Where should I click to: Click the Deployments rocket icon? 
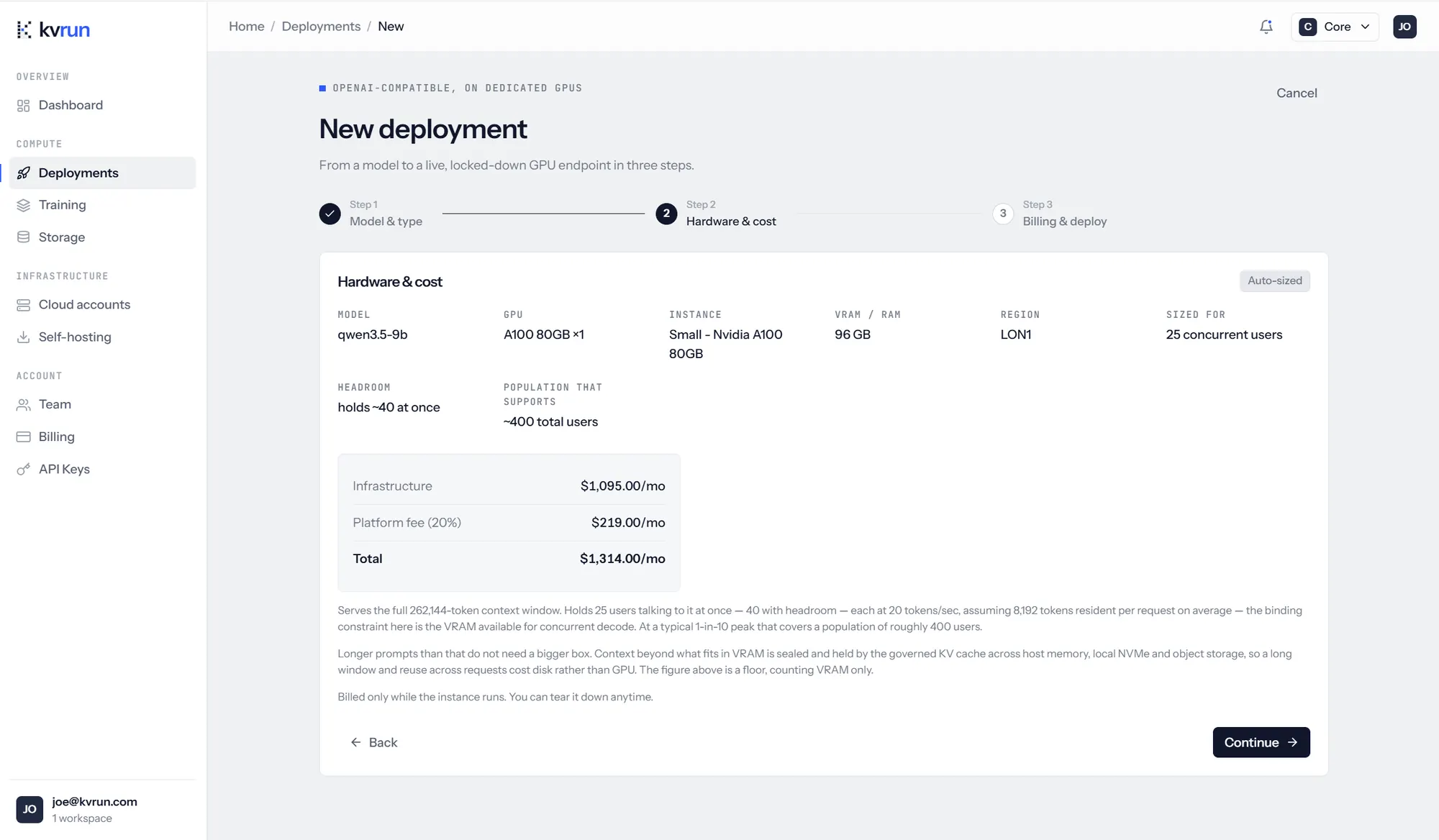pyautogui.click(x=24, y=173)
